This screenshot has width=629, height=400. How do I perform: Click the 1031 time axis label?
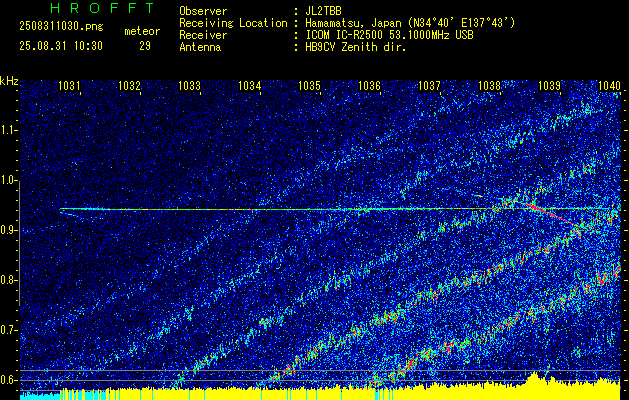click(69, 85)
